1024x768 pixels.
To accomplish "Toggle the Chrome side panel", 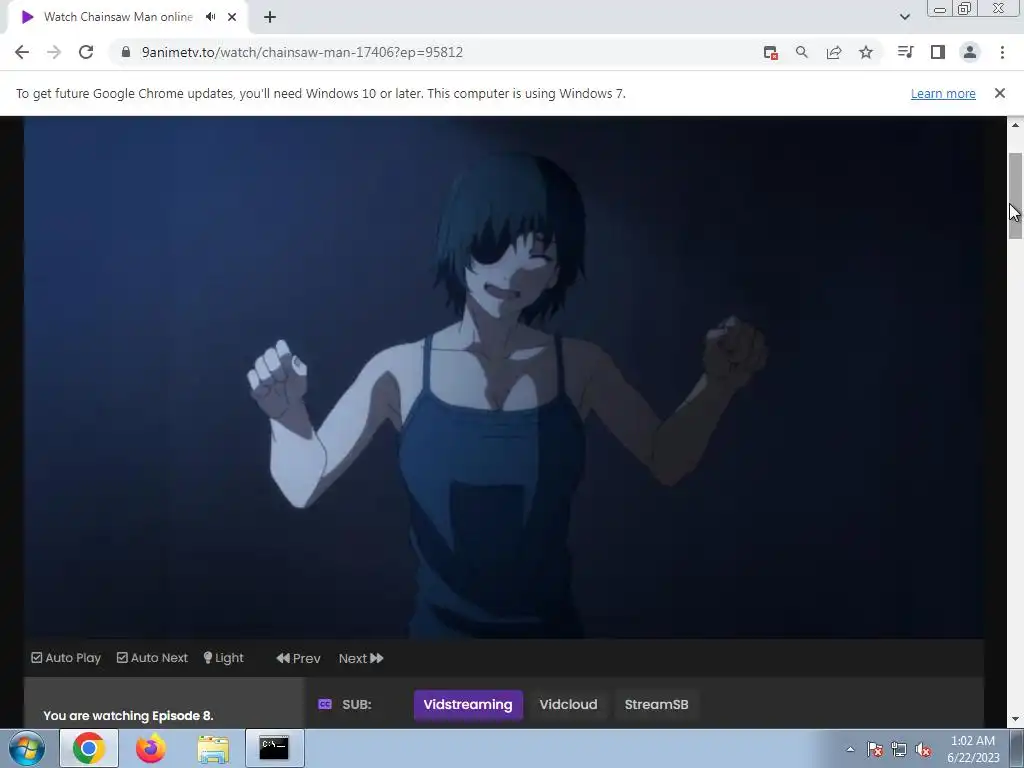I will [938, 52].
